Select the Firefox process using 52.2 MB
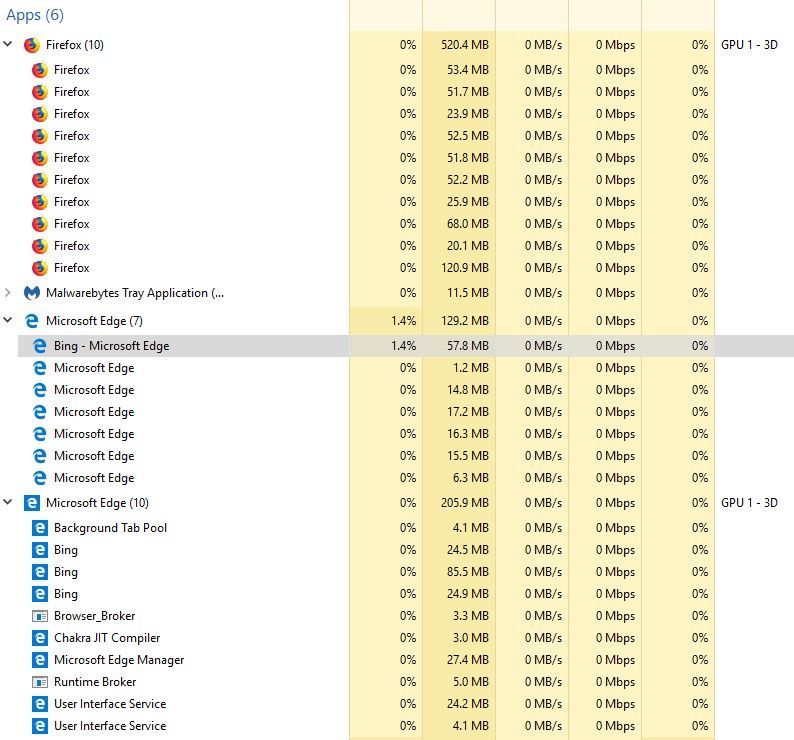Image resolution: width=794 pixels, height=740 pixels. point(406,180)
